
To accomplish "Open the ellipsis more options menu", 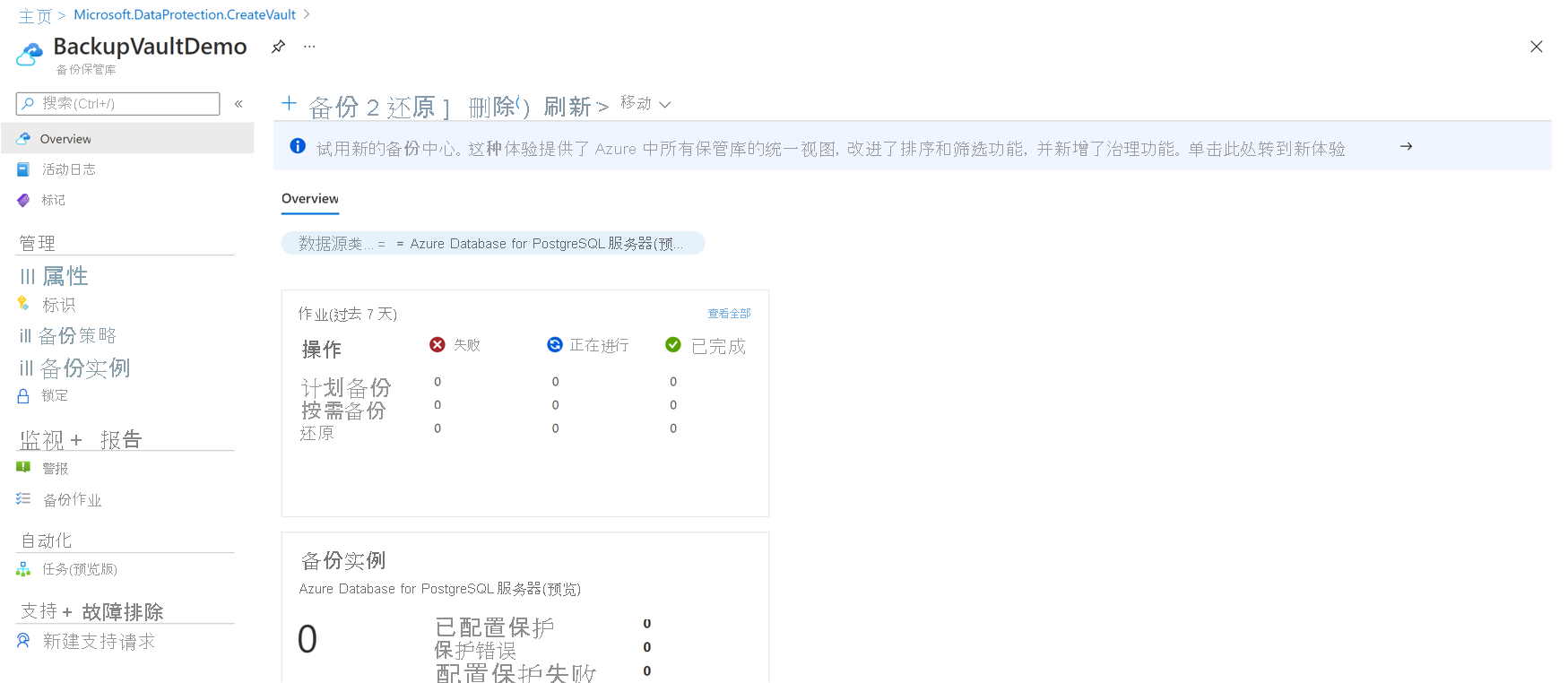I will point(309,47).
